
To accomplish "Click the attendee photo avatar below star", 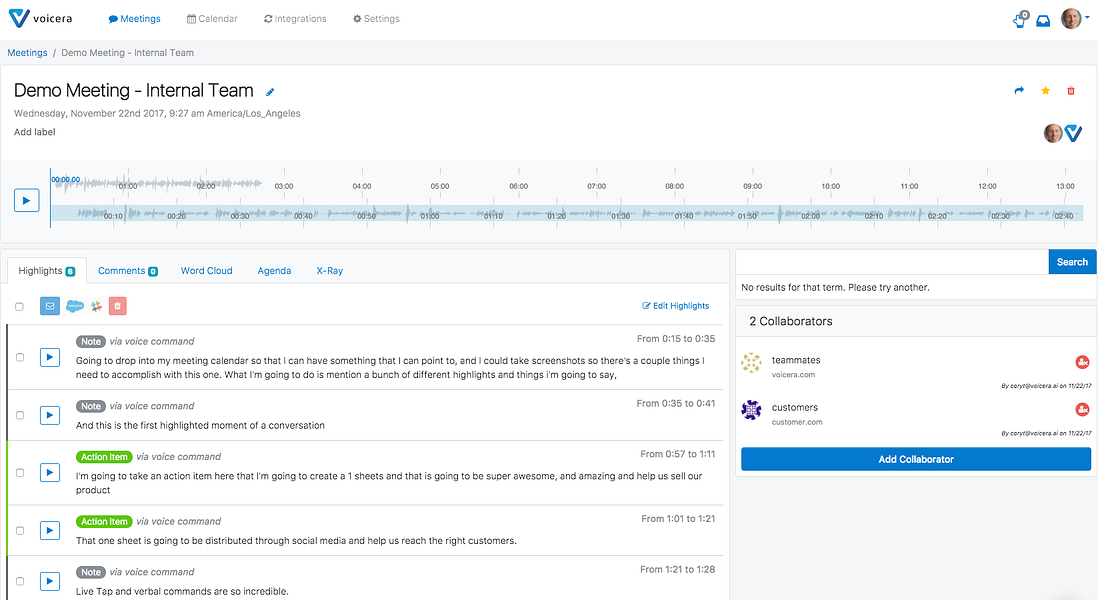I will click(x=1052, y=133).
